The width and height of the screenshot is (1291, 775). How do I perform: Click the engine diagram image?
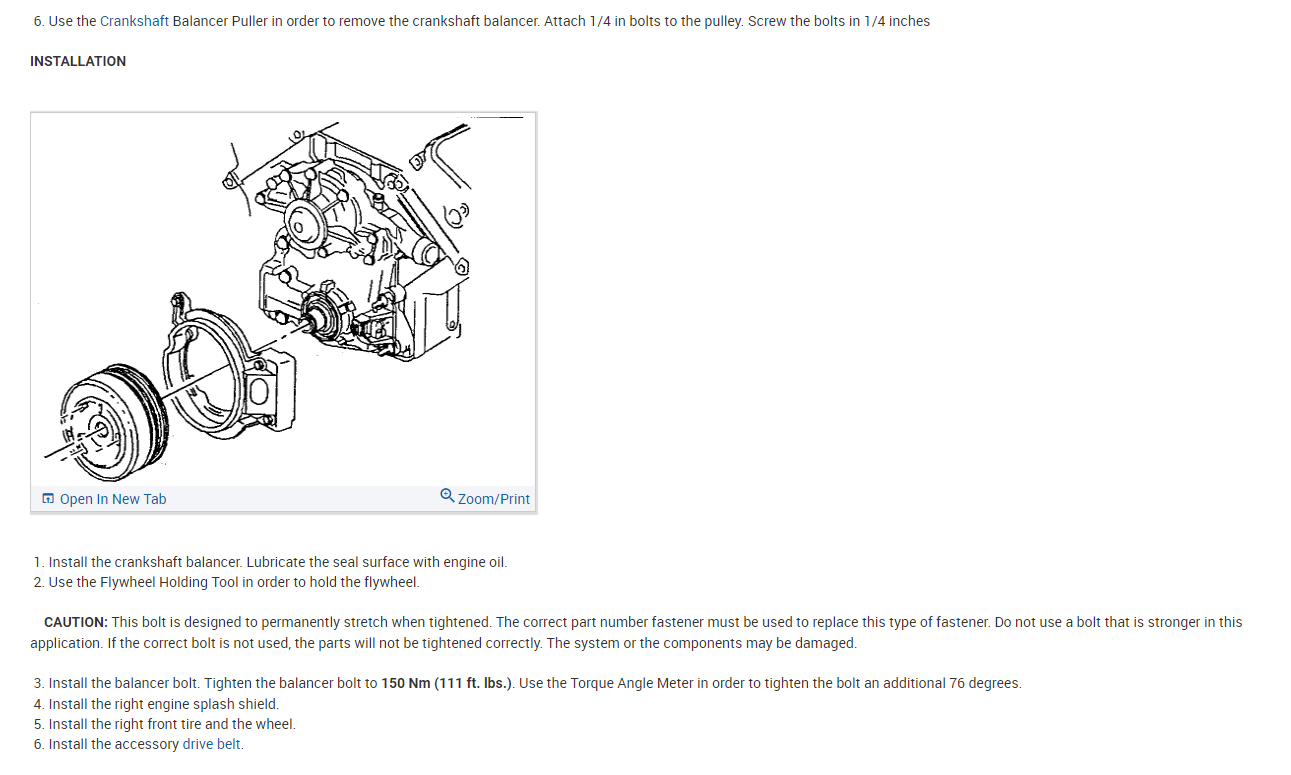[284, 300]
